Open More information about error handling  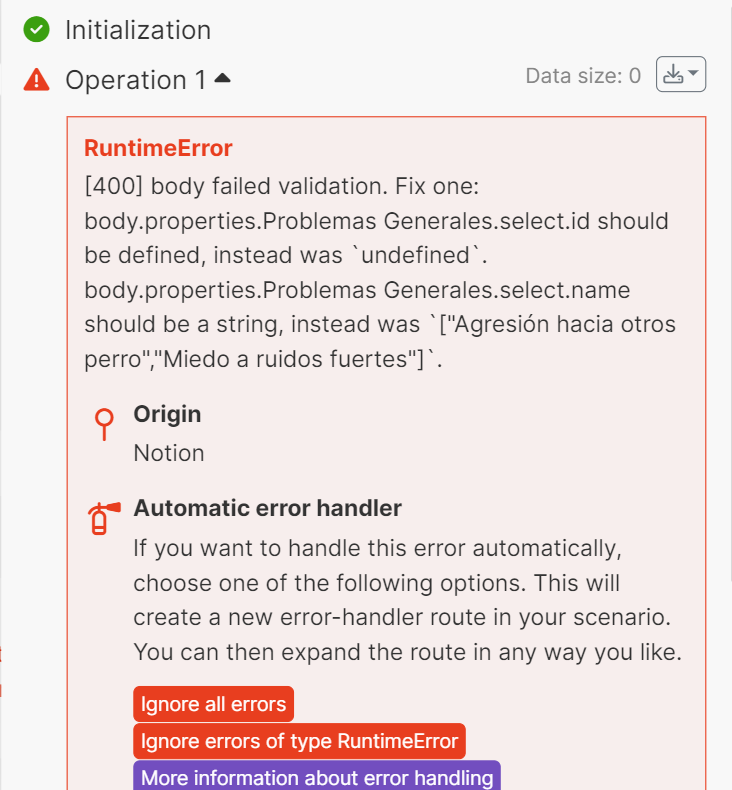[317, 777]
